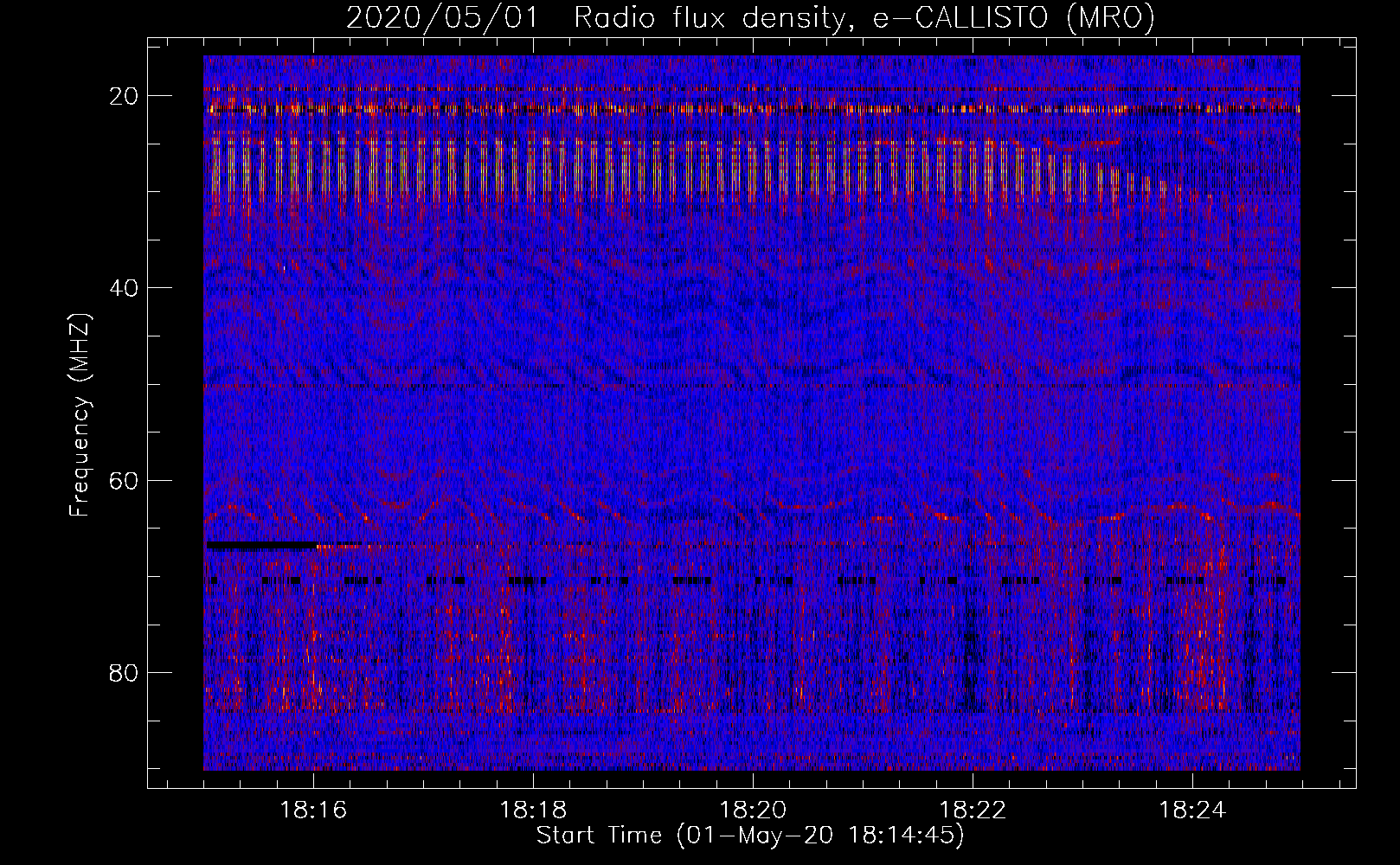Click the 18:20 time axis label

(753, 810)
